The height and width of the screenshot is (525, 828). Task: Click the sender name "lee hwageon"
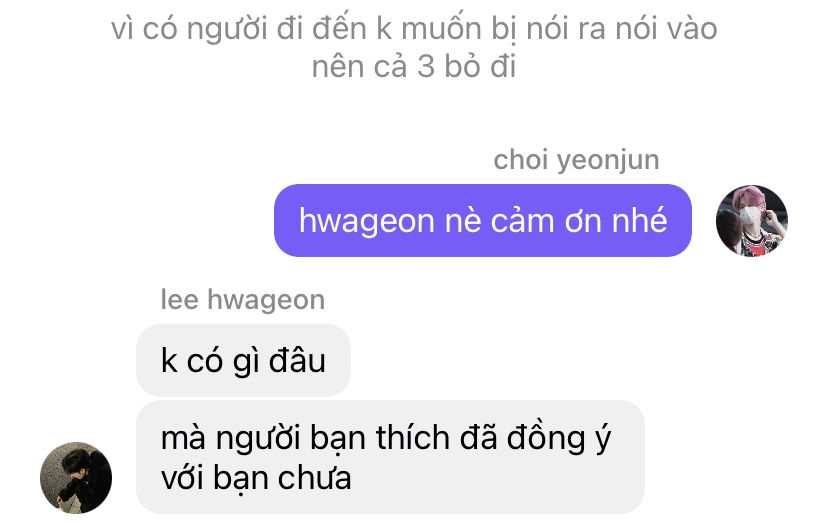pyautogui.click(x=243, y=299)
